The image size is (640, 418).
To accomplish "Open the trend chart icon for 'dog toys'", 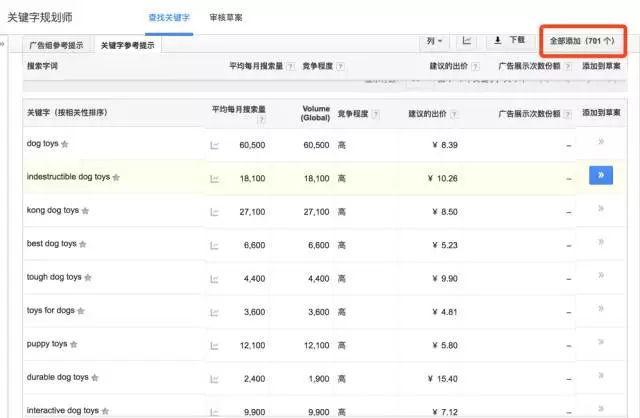I will 214,145.
